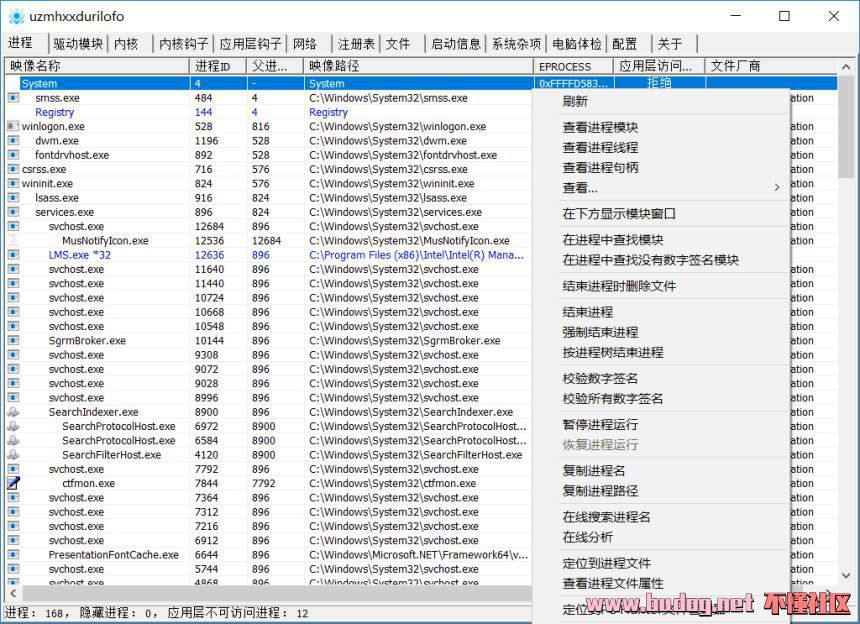Click the SearchIndexer.exe magnifier icon
The image size is (860, 624).
tap(13, 412)
